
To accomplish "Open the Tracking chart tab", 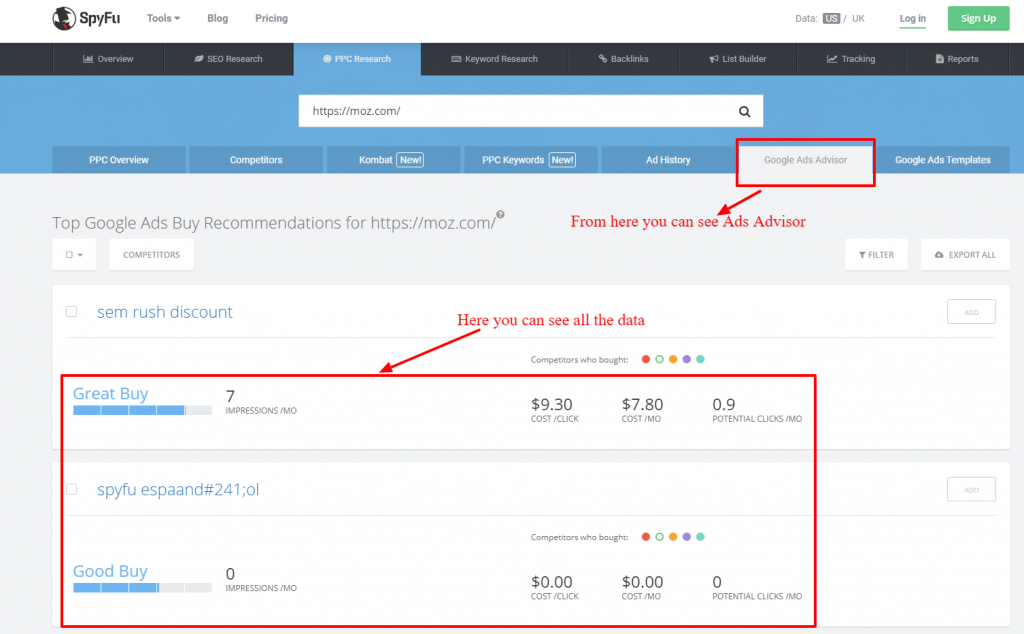I will coord(850,59).
